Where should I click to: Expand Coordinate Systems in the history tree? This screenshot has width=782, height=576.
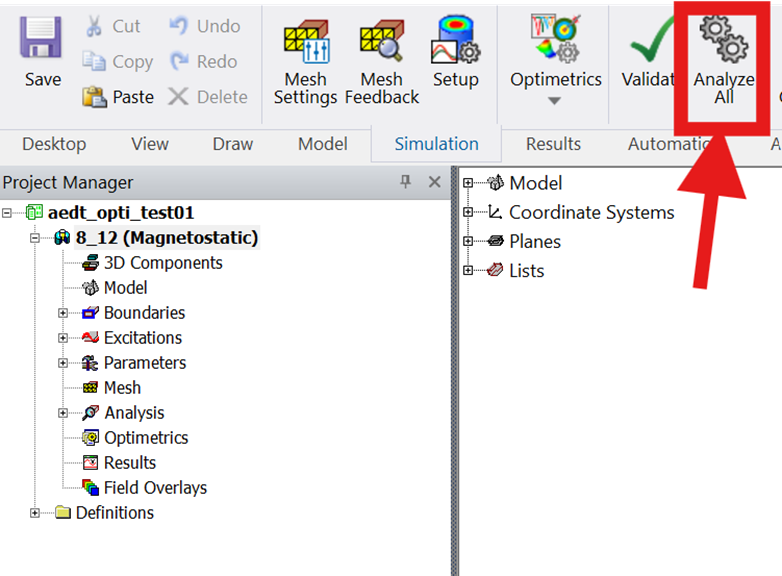point(467,212)
